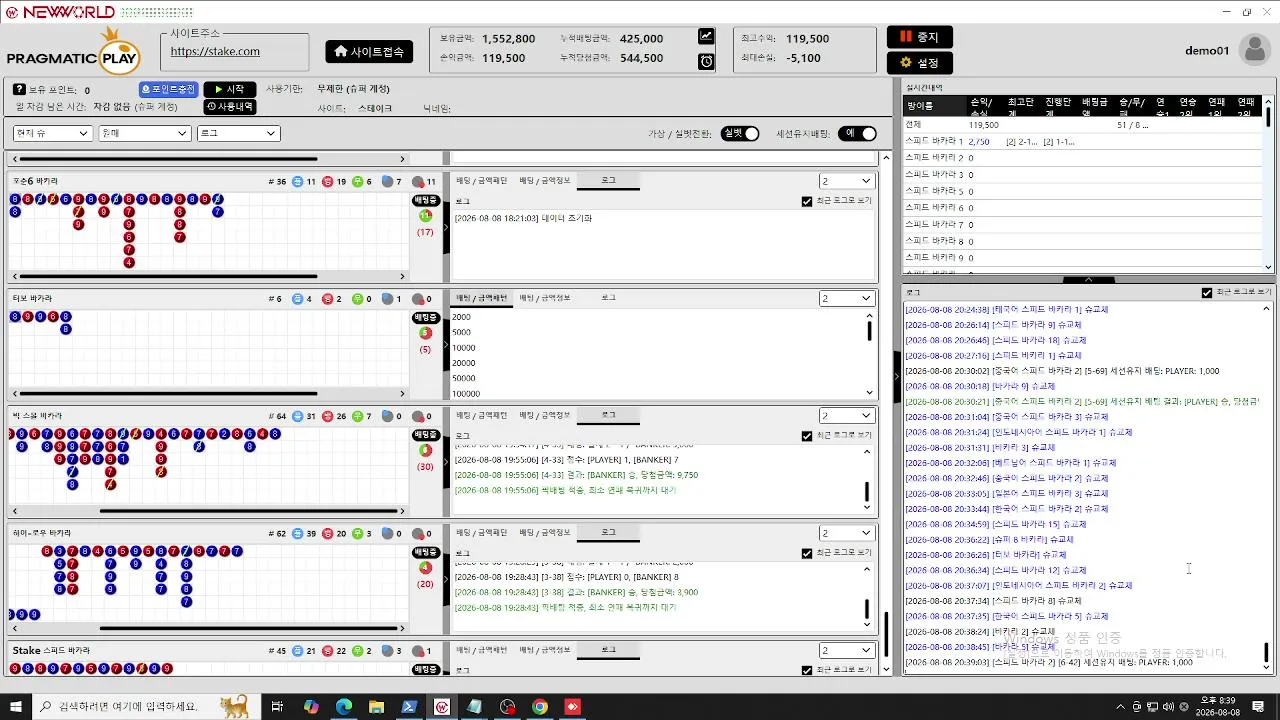Uncheck 최근 로그로 보기 in the right log panel
This screenshot has height=720, width=1280.
[x=1207, y=293]
